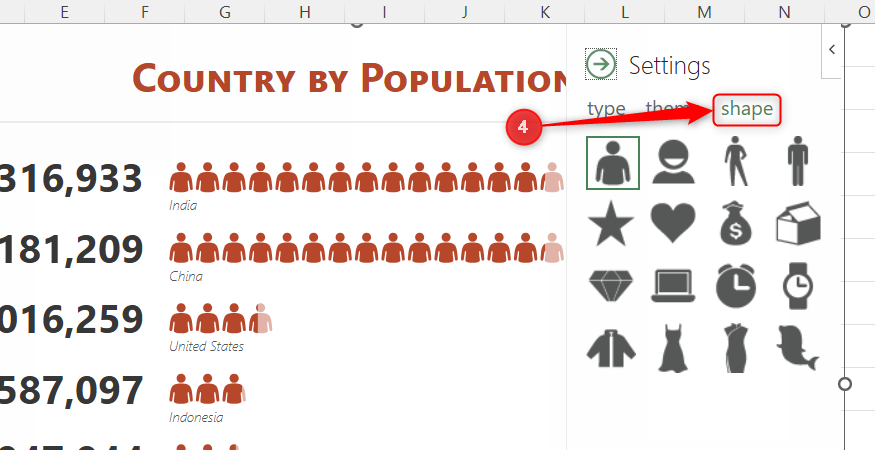Click the 316,933 population value
Image resolution: width=875 pixels, height=450 pixels.
point(71,179)
